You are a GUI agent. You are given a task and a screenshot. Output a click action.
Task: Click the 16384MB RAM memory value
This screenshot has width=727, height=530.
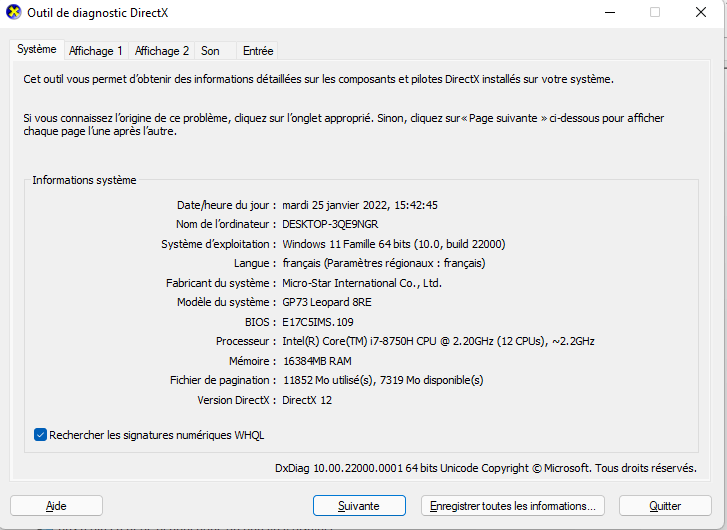coord(317,361)
